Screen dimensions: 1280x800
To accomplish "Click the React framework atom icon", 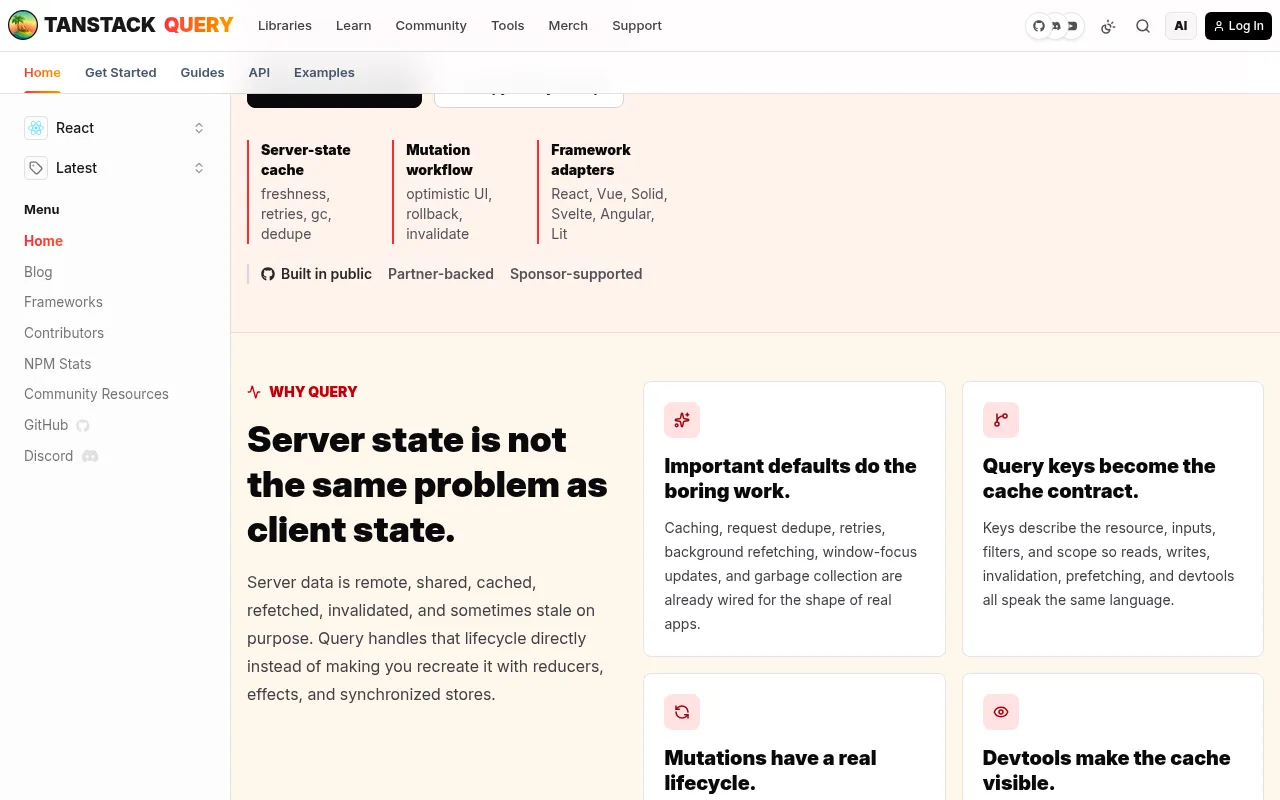I will click(x=36, y=128).
